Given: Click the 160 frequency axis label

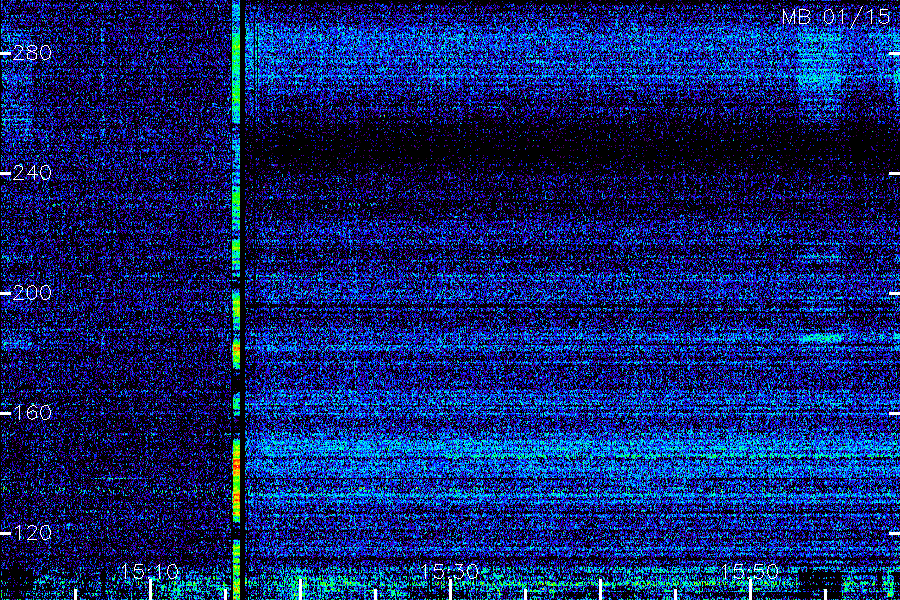Looking at the screenshot, I should 32,413.
